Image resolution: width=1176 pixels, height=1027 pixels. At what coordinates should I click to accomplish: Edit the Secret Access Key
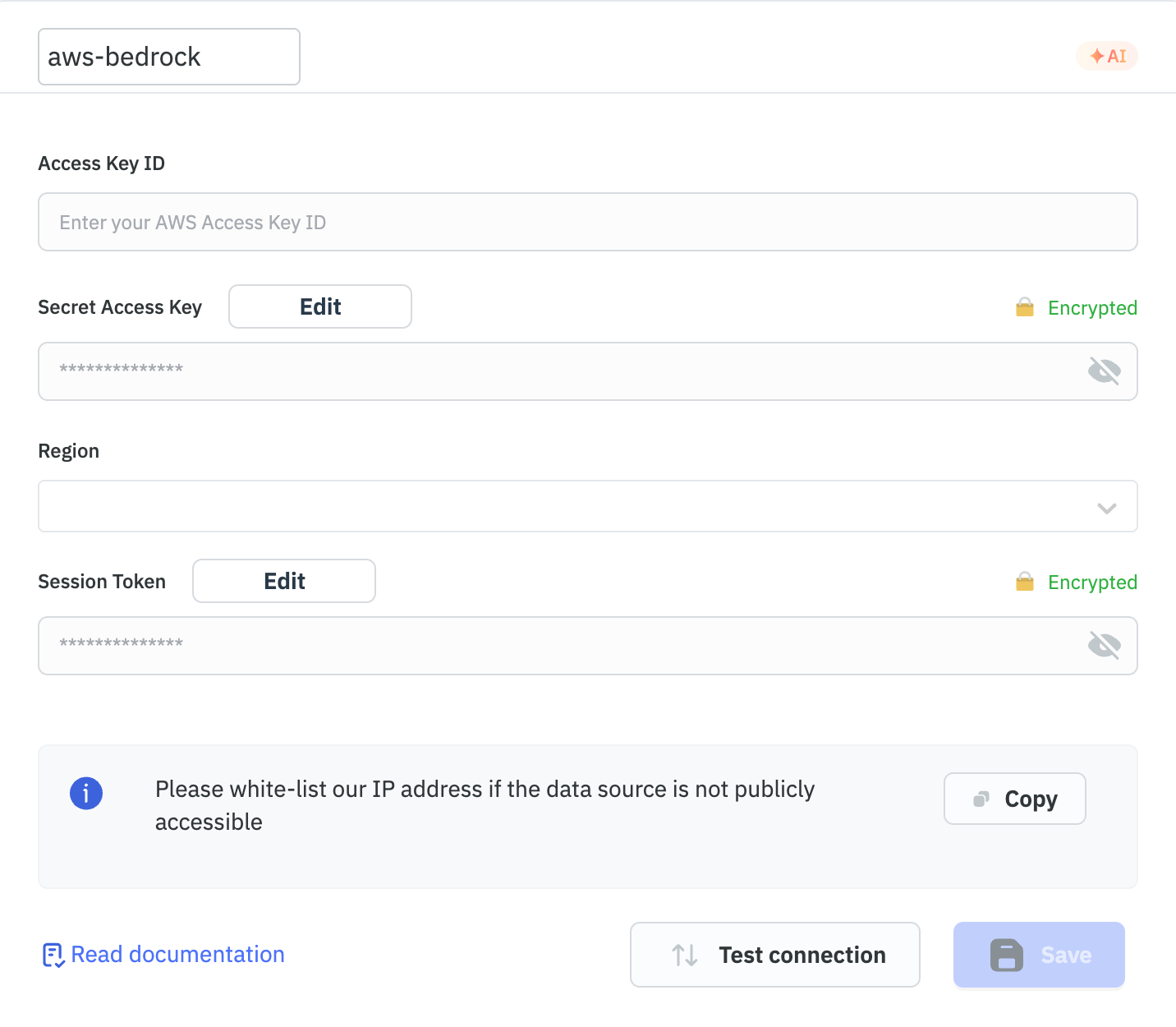319,306
